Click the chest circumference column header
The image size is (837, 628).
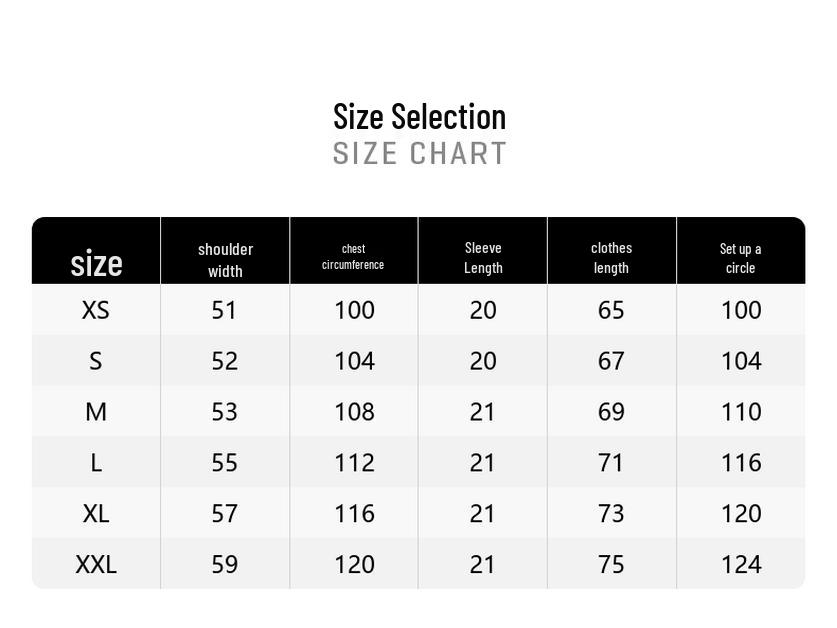coord(353,257)
